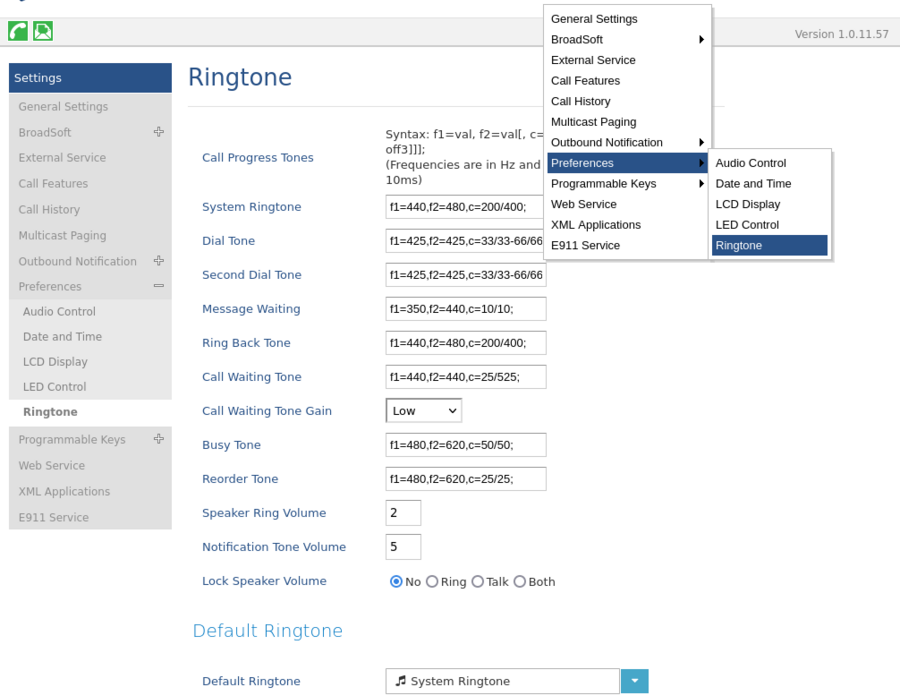Open BroadSoft submenu arrow in popup menu

(701, 40)
